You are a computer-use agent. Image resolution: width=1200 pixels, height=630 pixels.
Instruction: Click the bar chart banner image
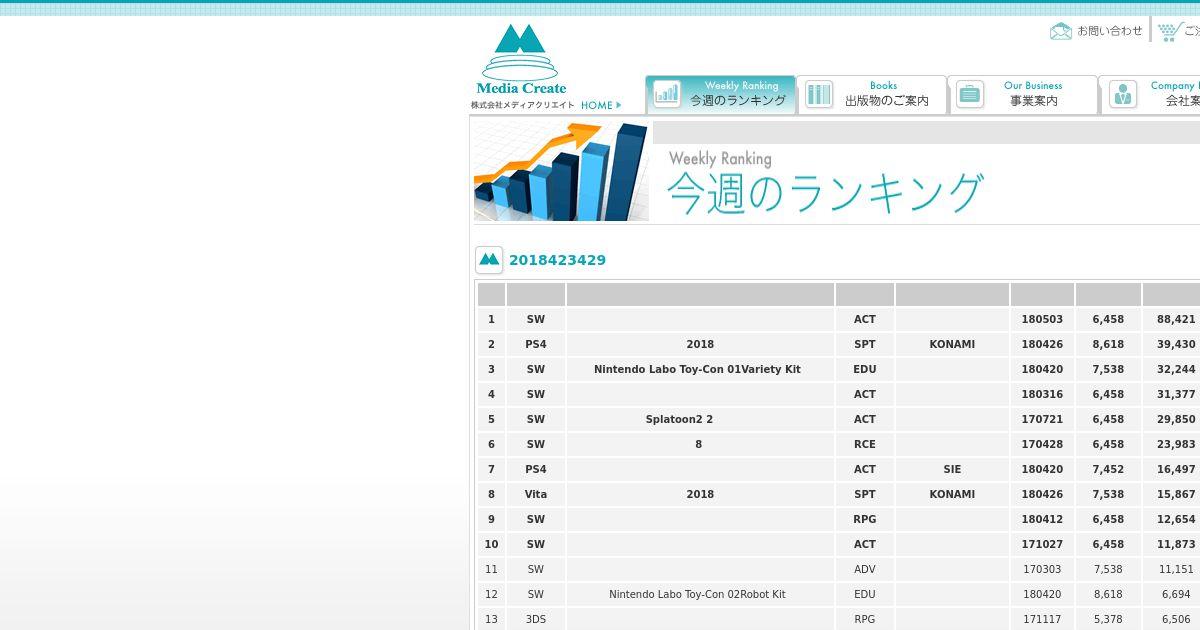[561, 171]
